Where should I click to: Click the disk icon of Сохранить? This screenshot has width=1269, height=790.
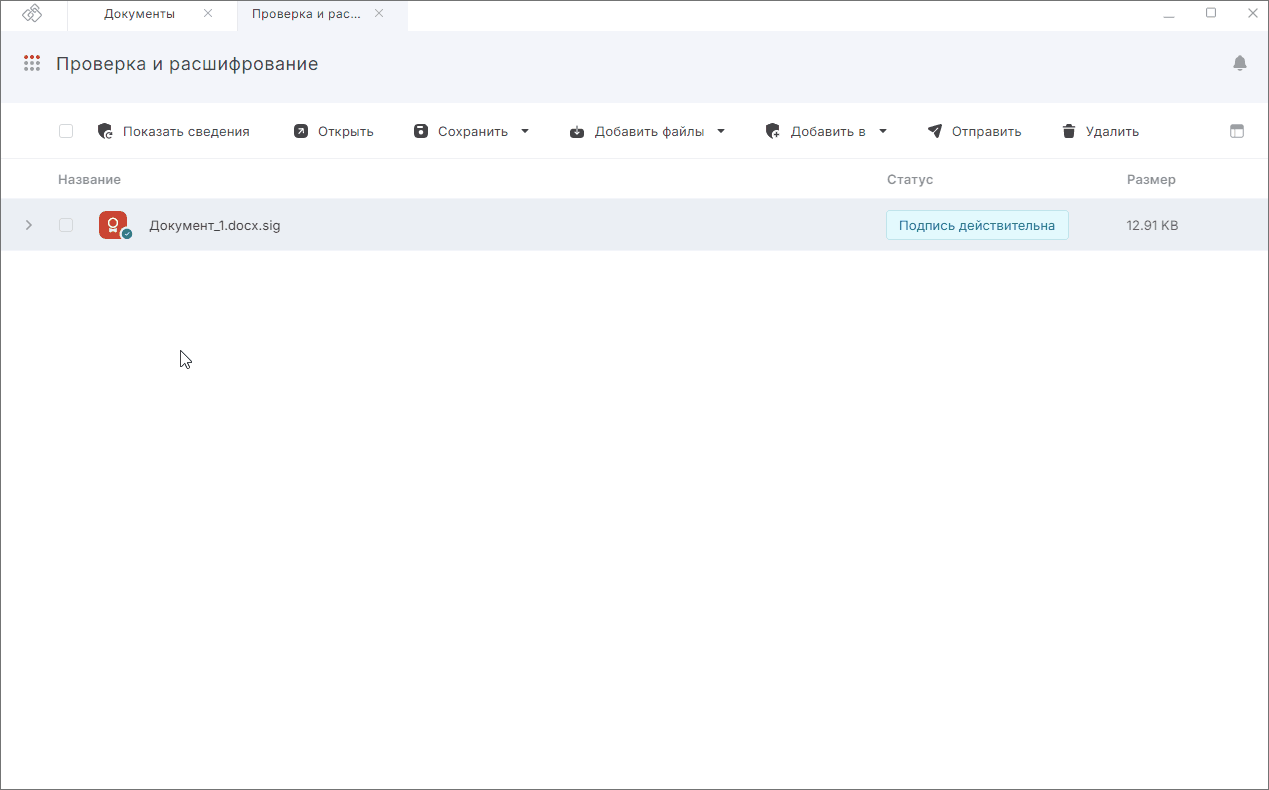(x=421, y=131)
